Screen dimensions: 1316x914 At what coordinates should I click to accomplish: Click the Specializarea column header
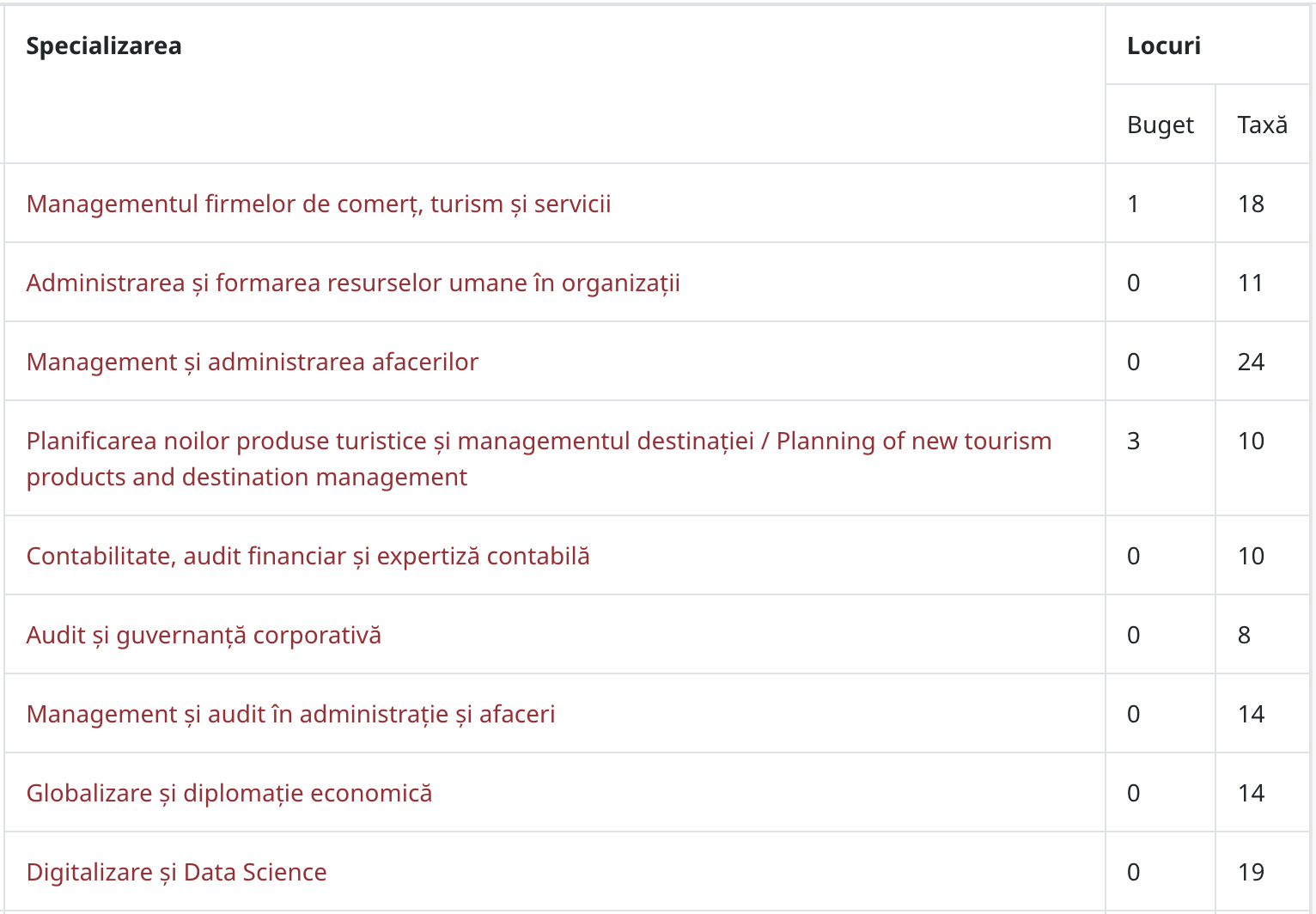pyautogui.click(x=104, y=46)
